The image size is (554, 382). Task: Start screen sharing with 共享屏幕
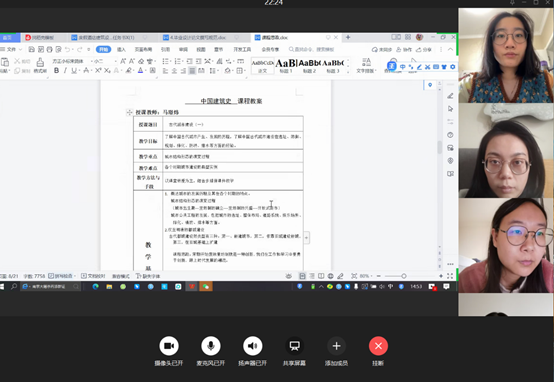point(294,346)
